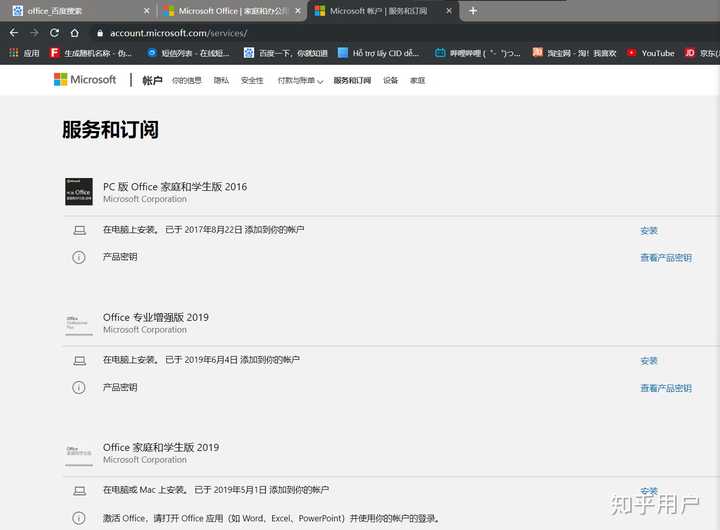Open the 淘宝网 bookmark
720x530 pixels.
(x=574, y=53)
